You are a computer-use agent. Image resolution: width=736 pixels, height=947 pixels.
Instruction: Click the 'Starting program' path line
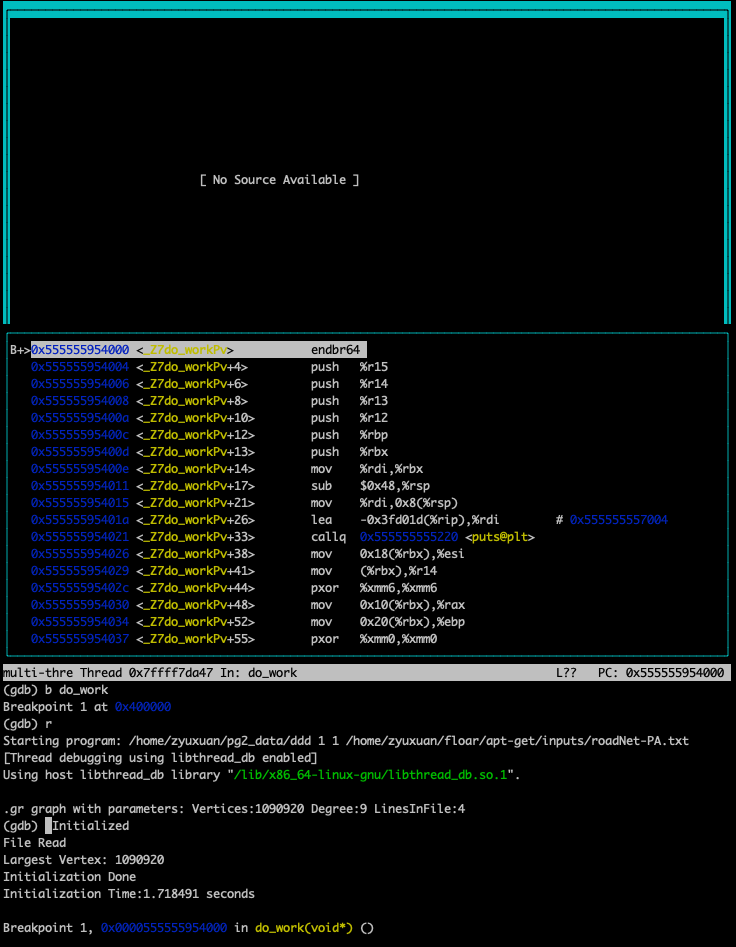[x=346, y=740]
